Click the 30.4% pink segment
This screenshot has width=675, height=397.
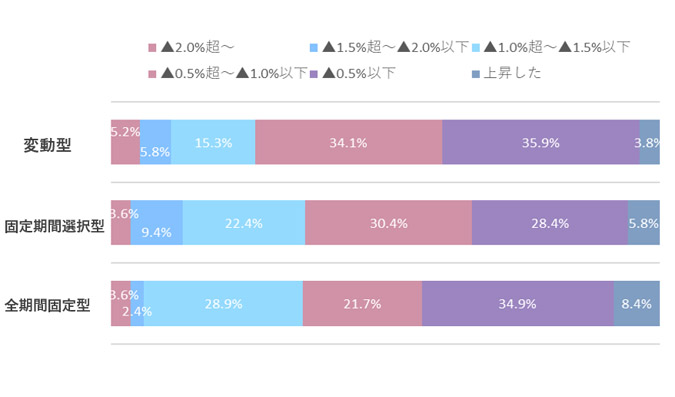point(388,223)
